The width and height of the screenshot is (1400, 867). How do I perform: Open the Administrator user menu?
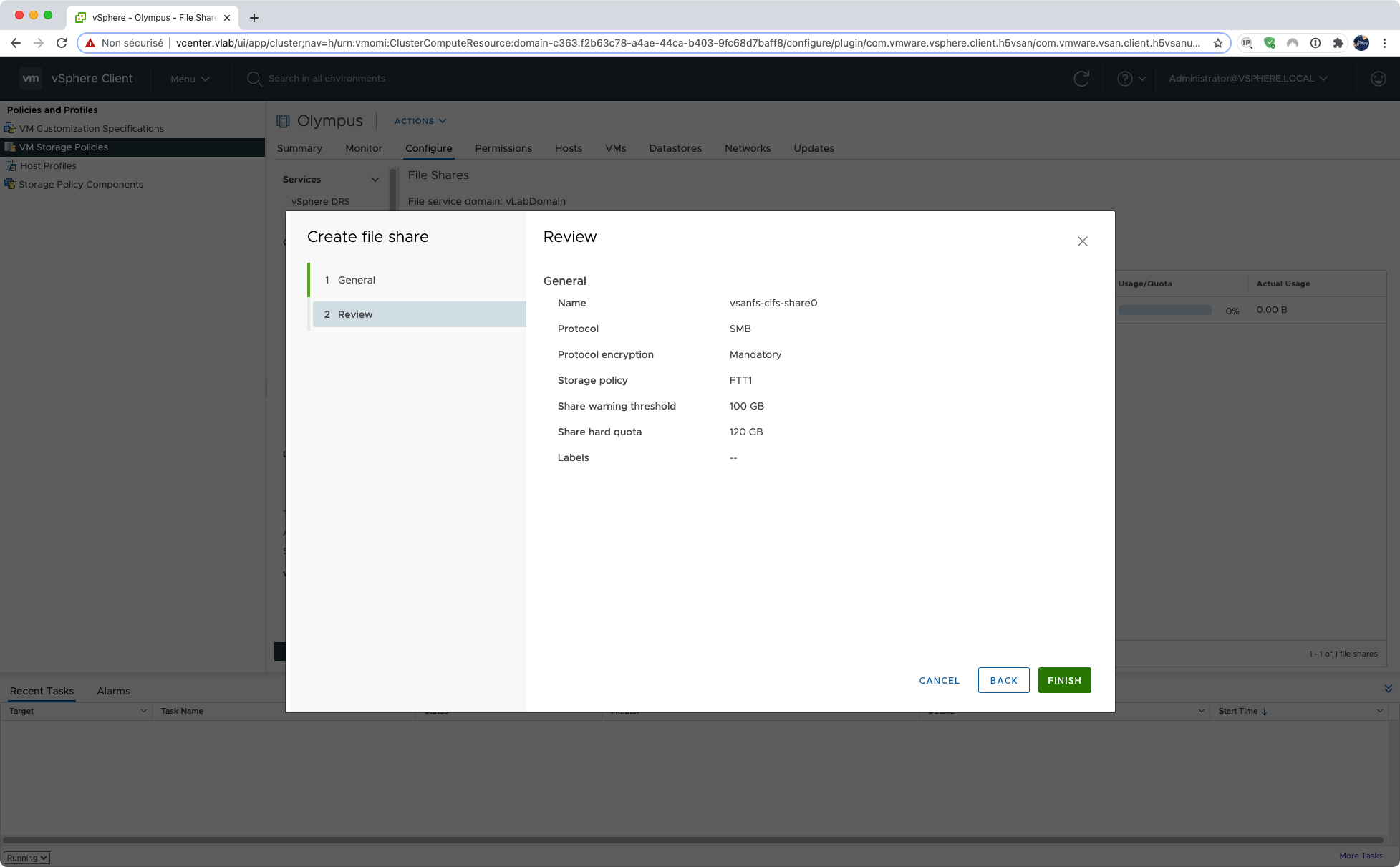(x=1248, y=79)
